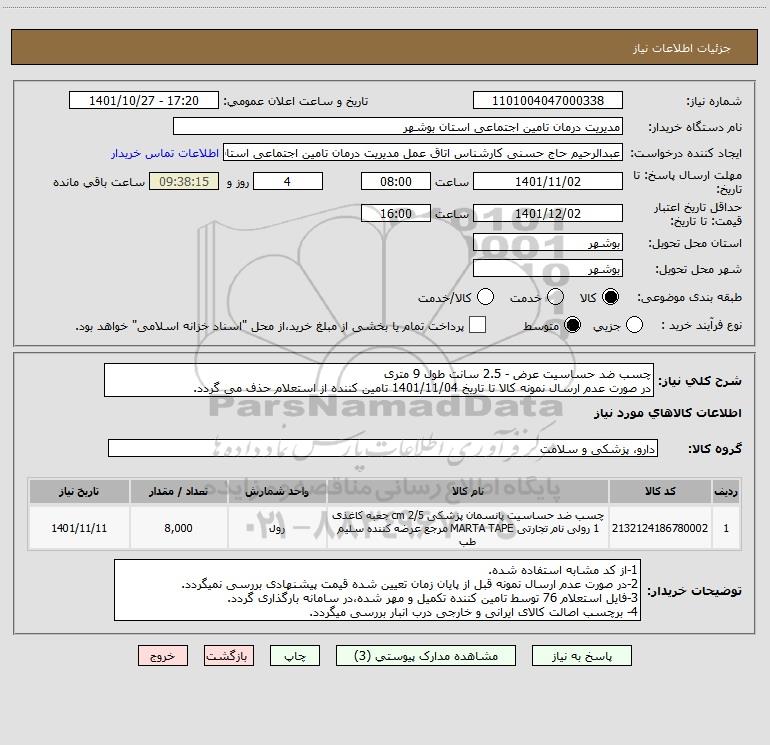Click the خروج exit button
Screen dimensions: 770x745
tap(163, 656)
